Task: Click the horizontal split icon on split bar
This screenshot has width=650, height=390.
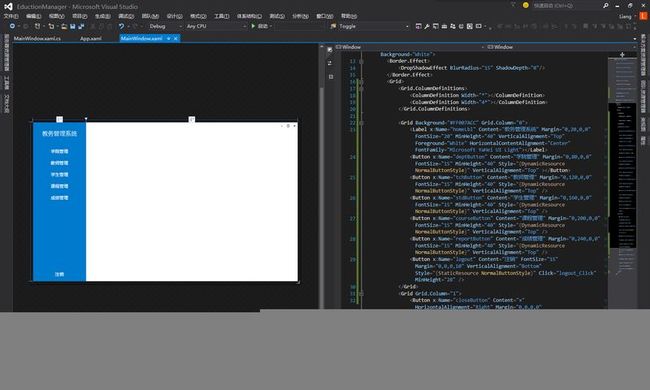Action: coord(330,77)
